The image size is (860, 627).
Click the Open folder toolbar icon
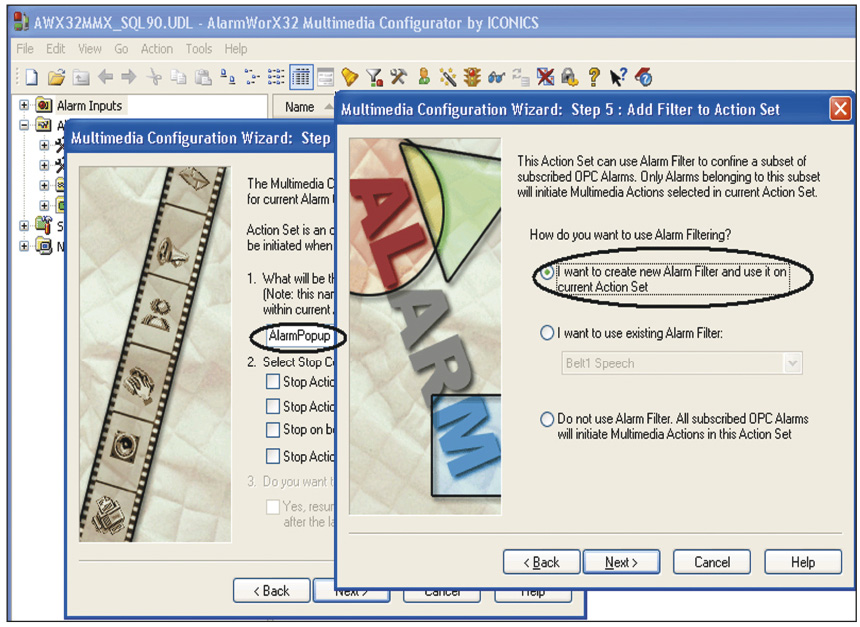[x=56, y=77]
